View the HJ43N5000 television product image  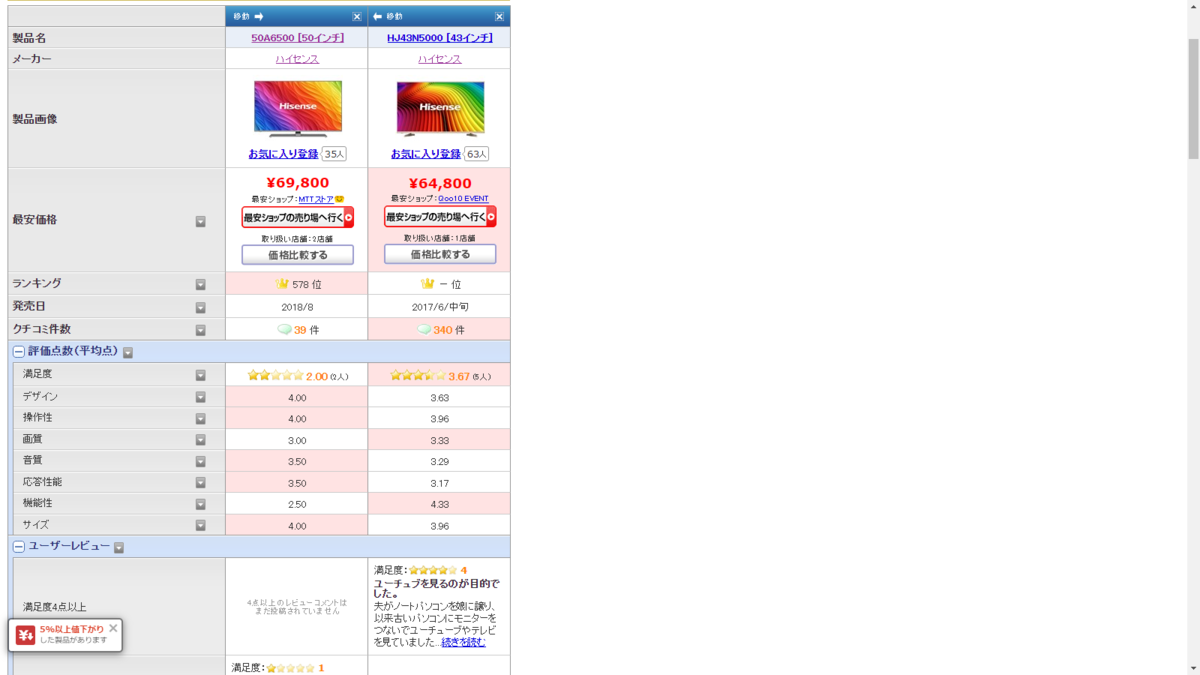pos(440,108)
